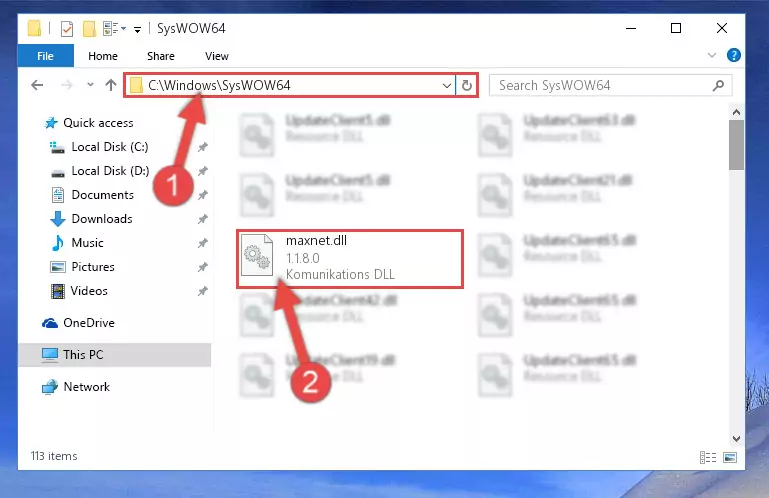
Task: Click the maxnet.dll file name
Action: pos(316,240)
